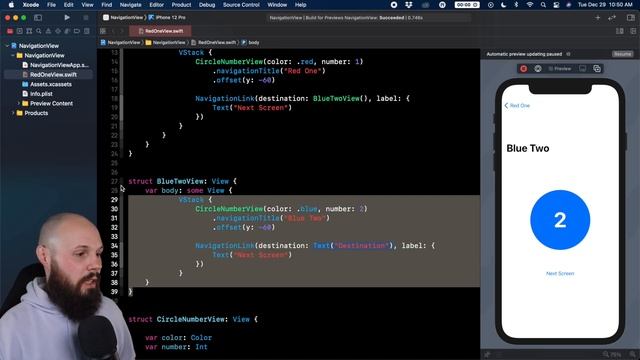Expand the Products folder

tap(13, 113)
